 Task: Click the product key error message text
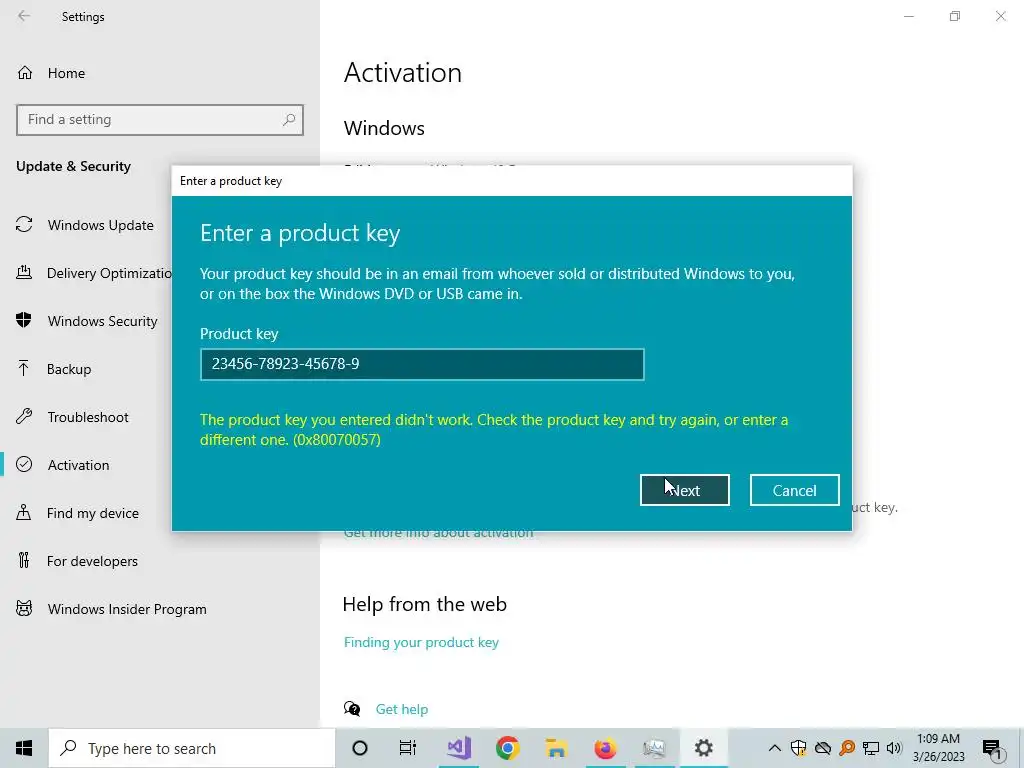(494, 429)
